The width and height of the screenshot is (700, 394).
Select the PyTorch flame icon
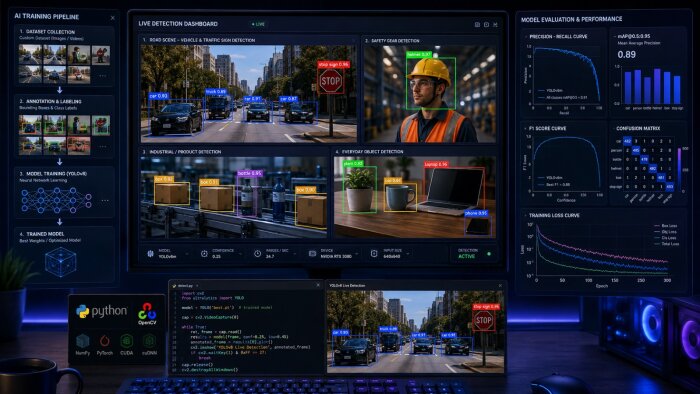coord(104,341)
